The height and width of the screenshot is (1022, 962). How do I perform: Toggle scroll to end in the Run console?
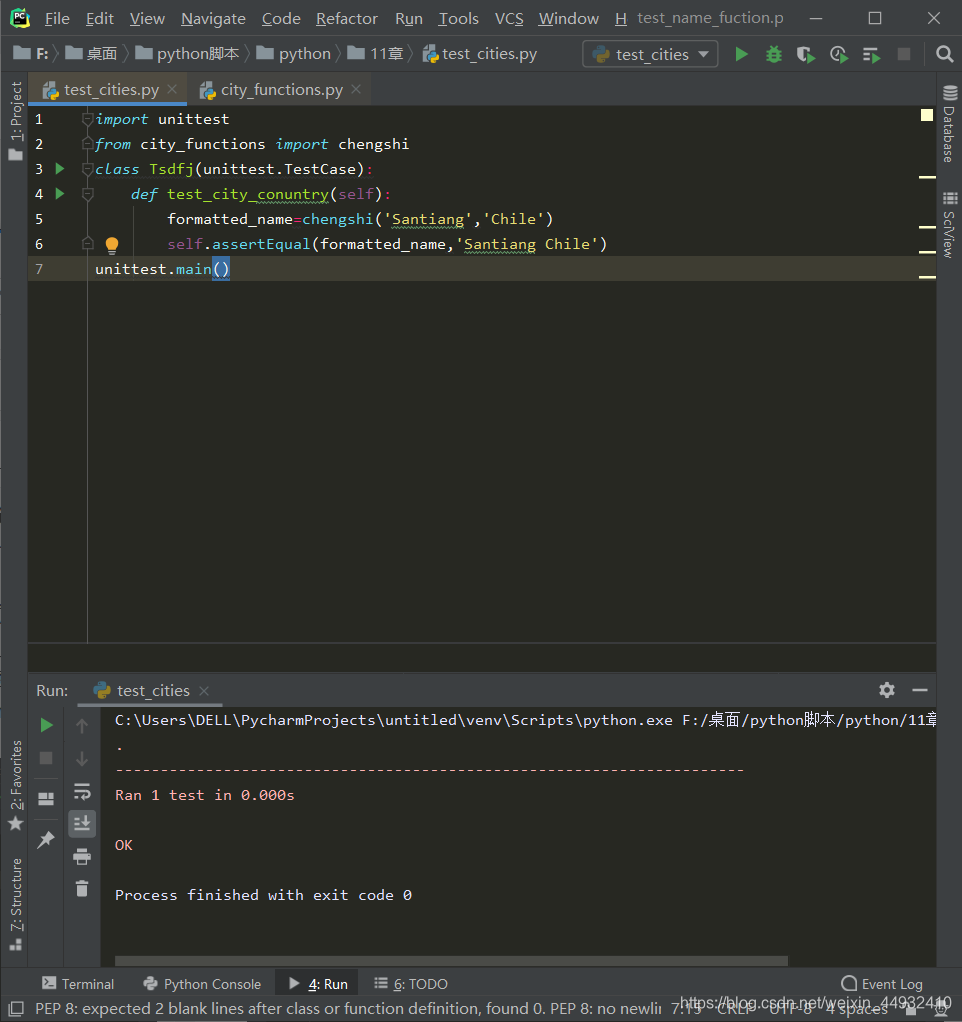click(x=81, y=824)
